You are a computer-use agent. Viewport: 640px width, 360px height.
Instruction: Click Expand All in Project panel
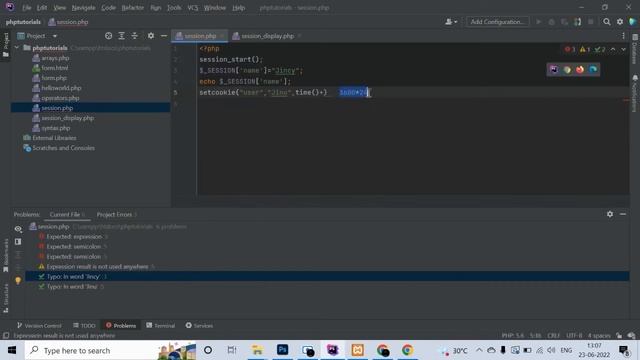tap(122, 36)
